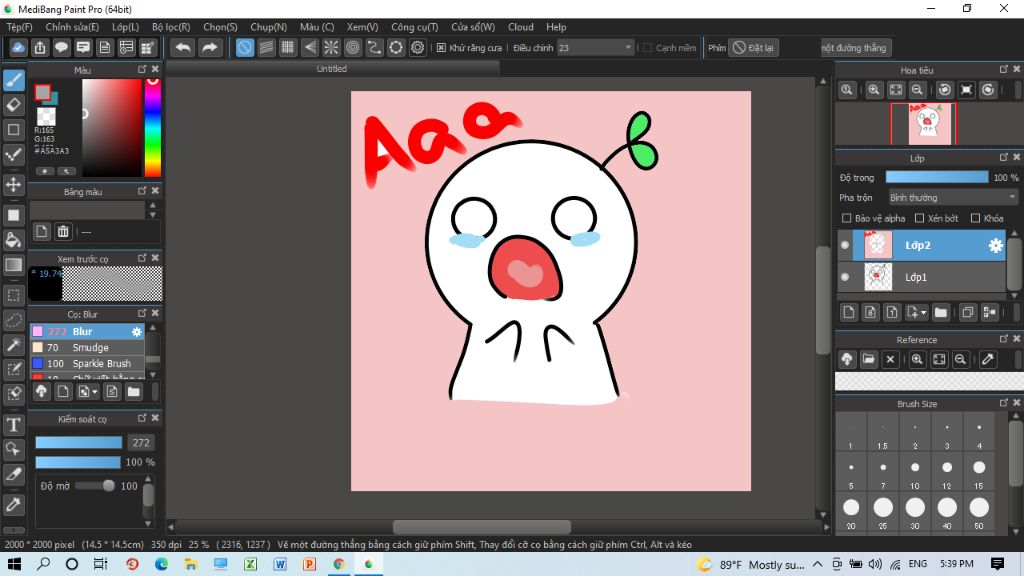Open Lớp2 layer settings gear
This screenshot has height=576, width=1024.
[x=995, y=246]
